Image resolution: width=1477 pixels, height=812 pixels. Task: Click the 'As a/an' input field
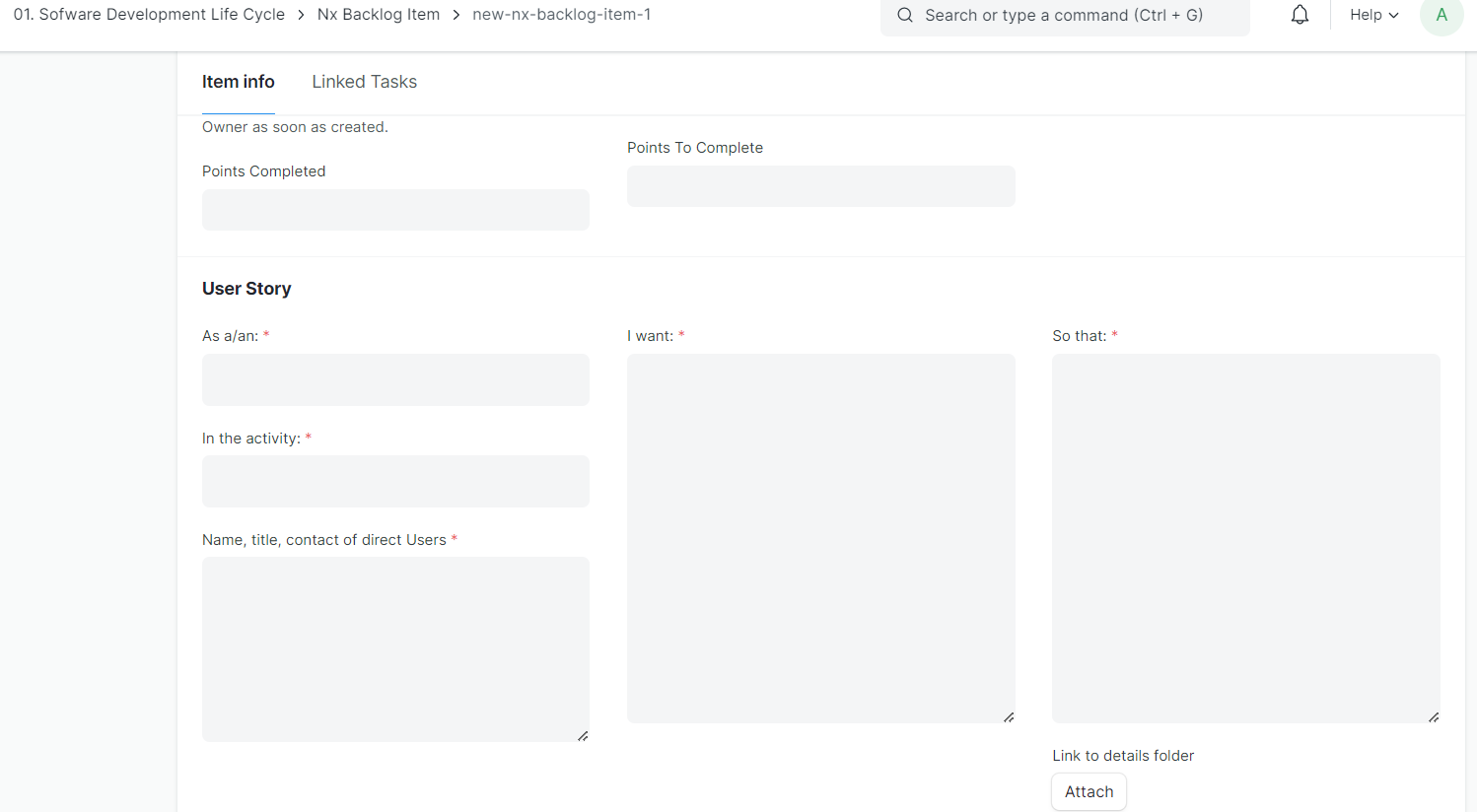click(x=395, y=380)
